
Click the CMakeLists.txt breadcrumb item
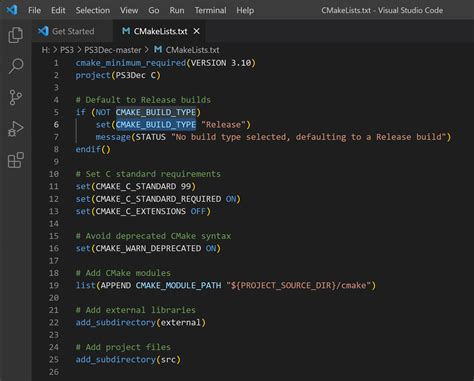192,50
